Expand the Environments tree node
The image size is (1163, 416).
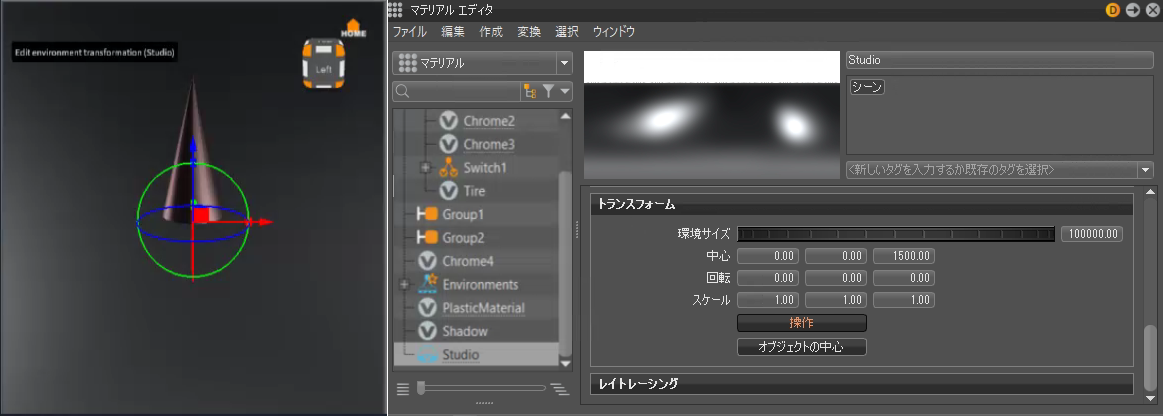tap(404, 284)
